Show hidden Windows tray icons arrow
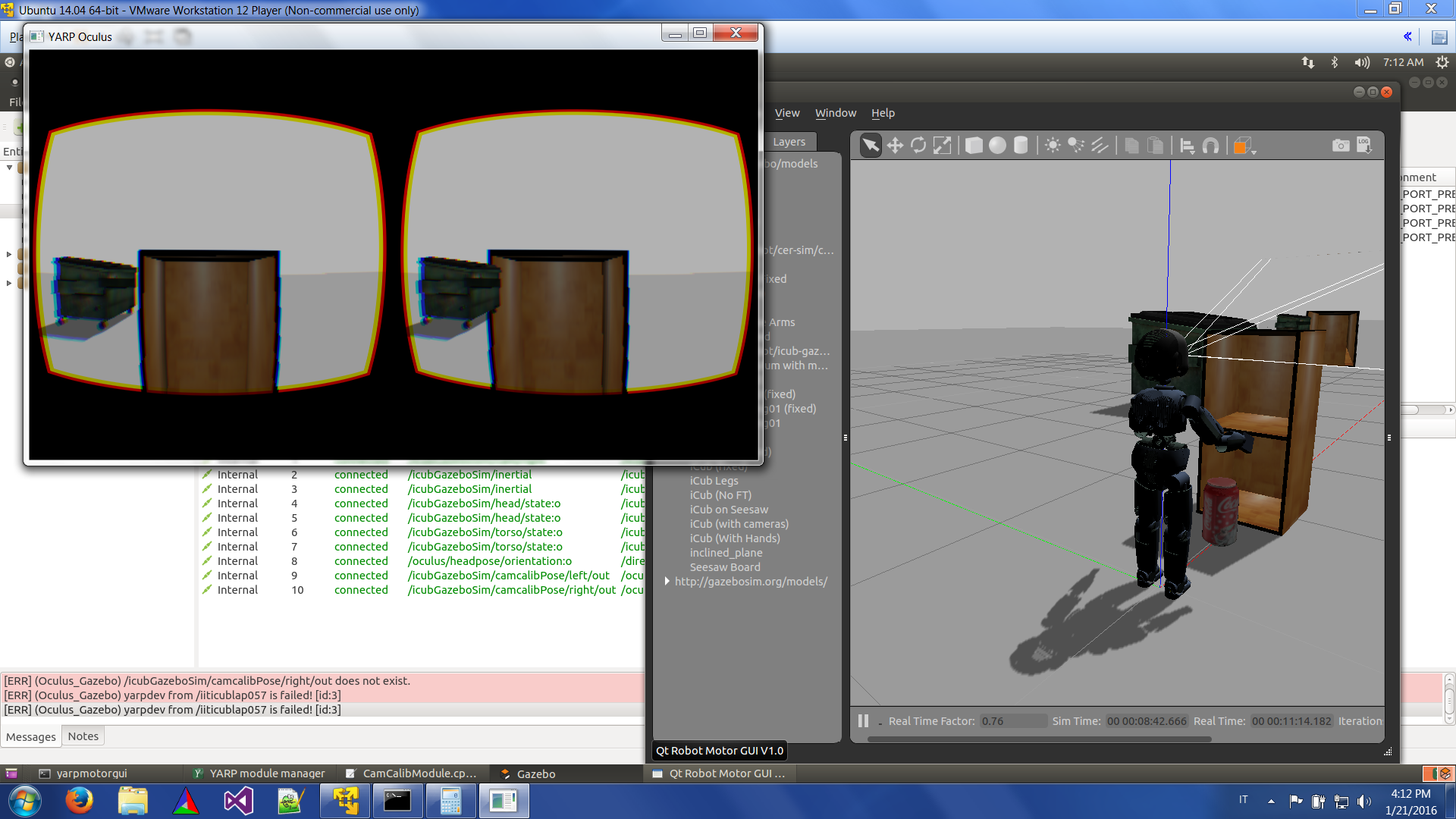1456x819 pixels. click(1271, 801)
